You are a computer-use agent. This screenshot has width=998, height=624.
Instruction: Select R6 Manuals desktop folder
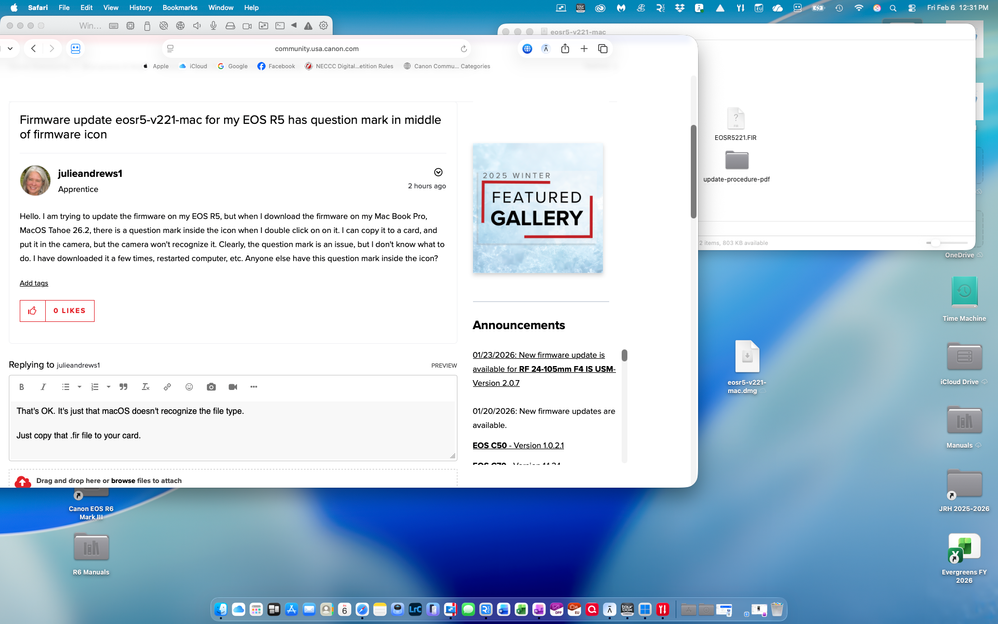(x=91, y=553)
